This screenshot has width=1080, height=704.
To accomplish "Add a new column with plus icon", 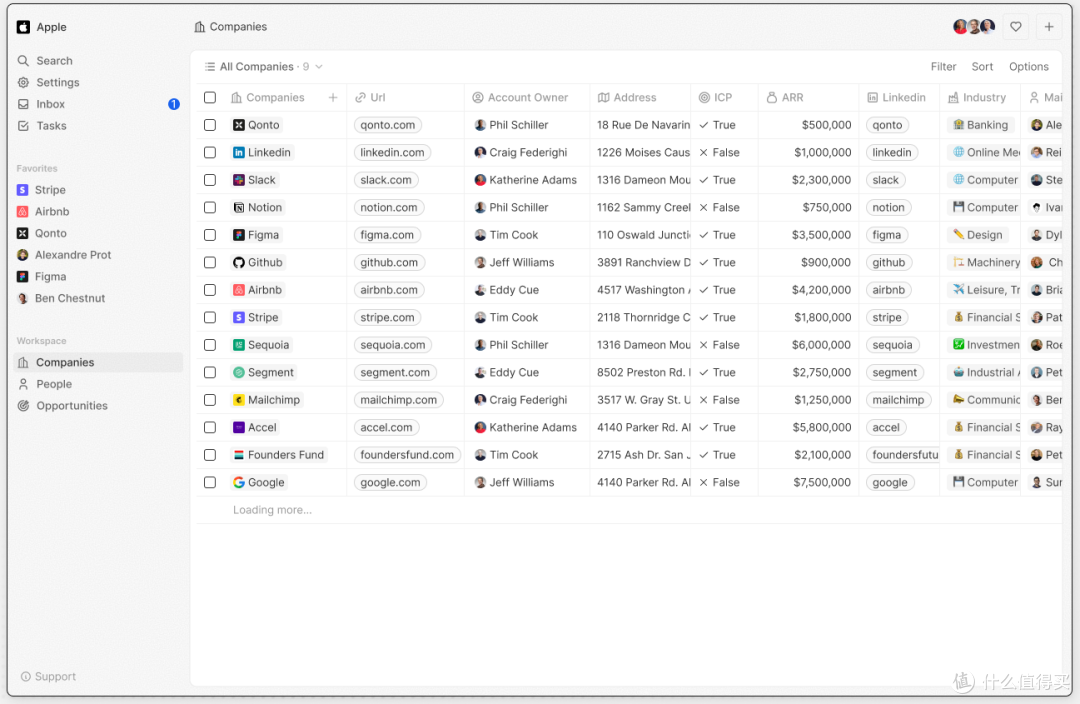I will 333,98.
